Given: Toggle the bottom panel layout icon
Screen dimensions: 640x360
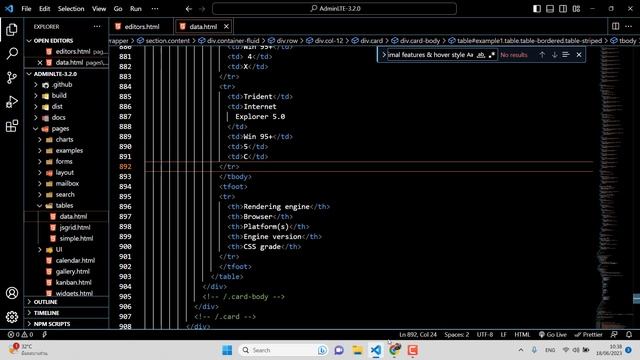Looking at the screenshot, I should [x=550, y=9].
